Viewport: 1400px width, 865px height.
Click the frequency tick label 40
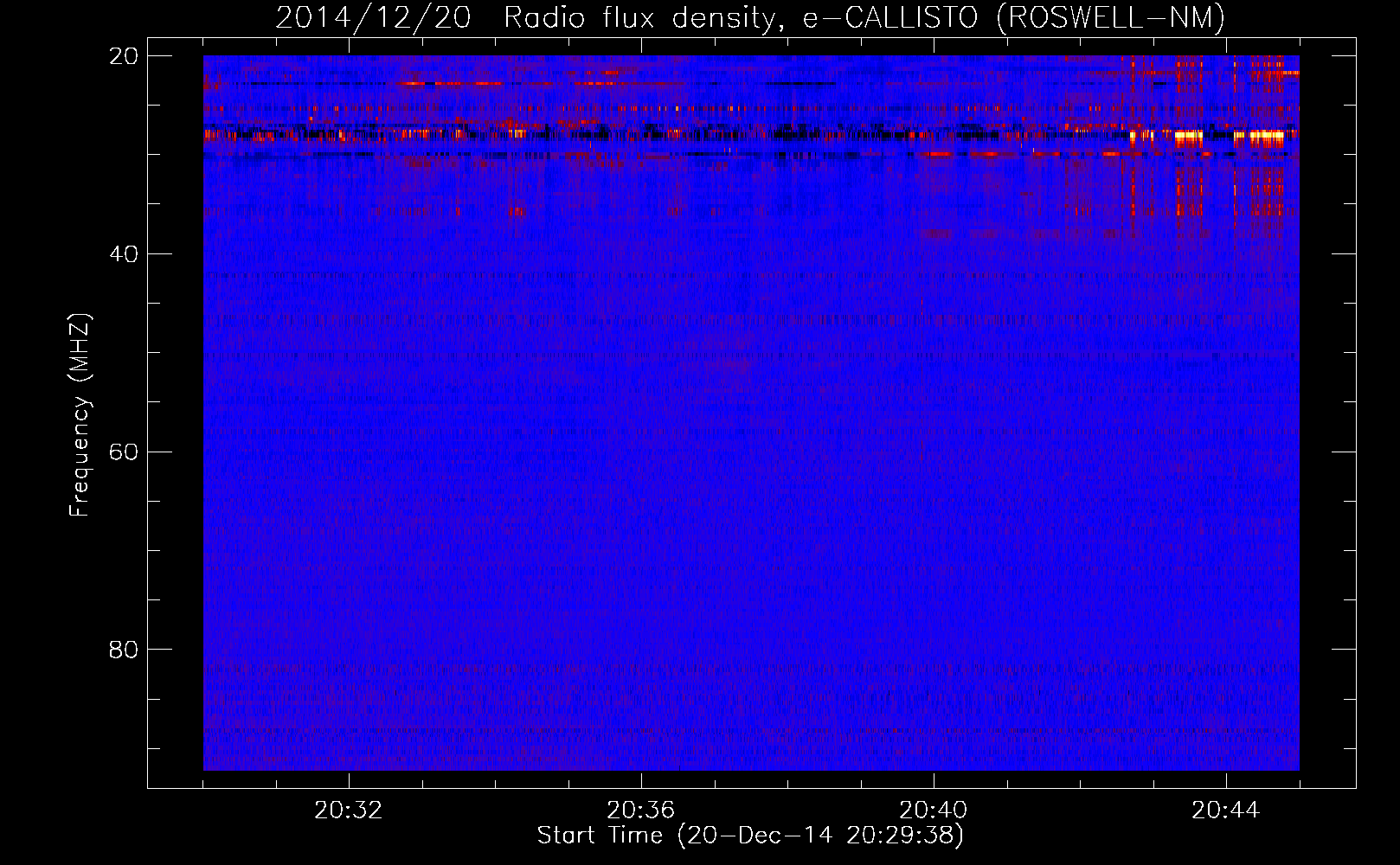pyautogui.click(x=124, y=254)
